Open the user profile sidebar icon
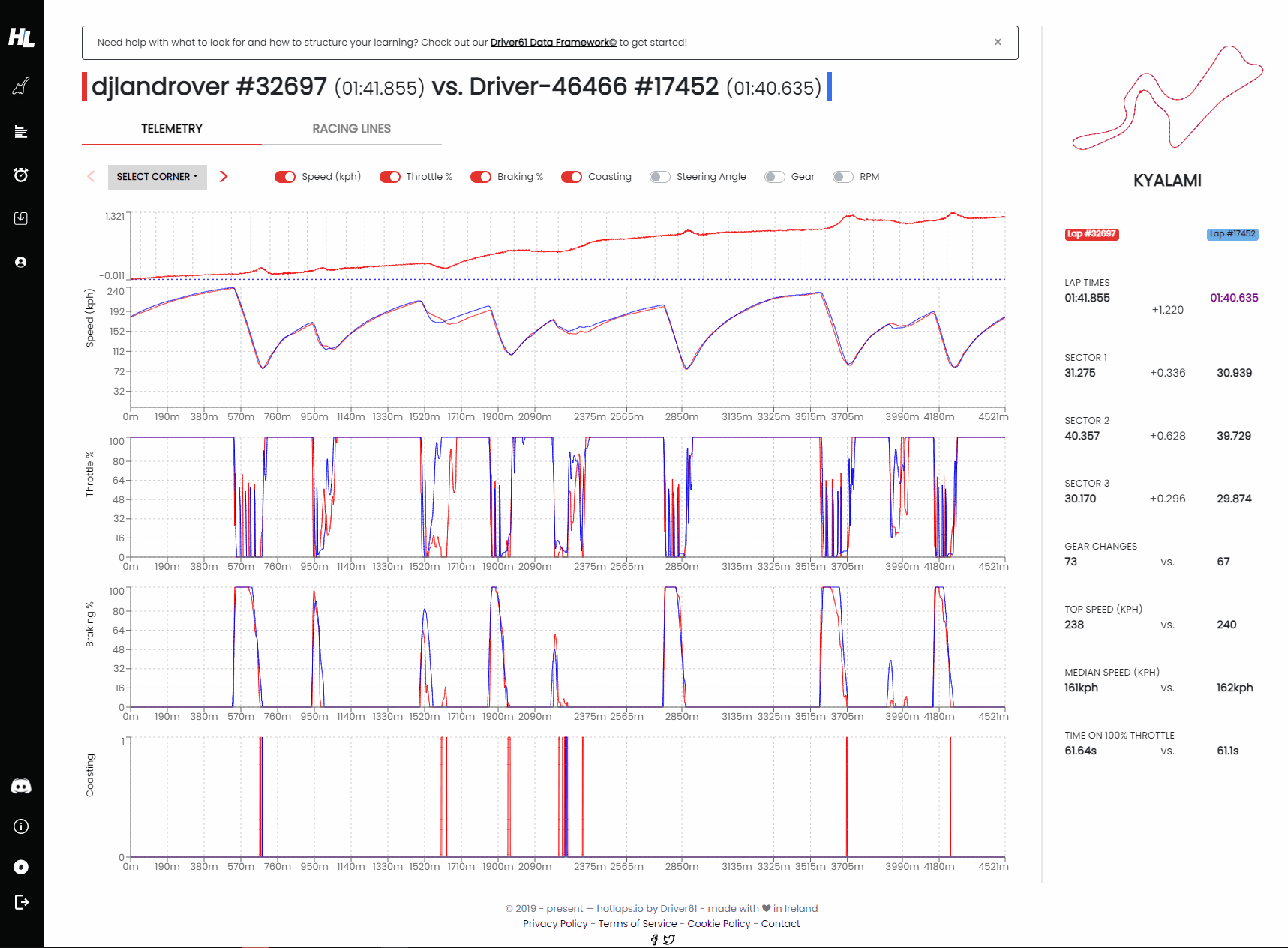The height and width of the screenshot is (948, 1288). pyautogui.click(x=21, y=262)
